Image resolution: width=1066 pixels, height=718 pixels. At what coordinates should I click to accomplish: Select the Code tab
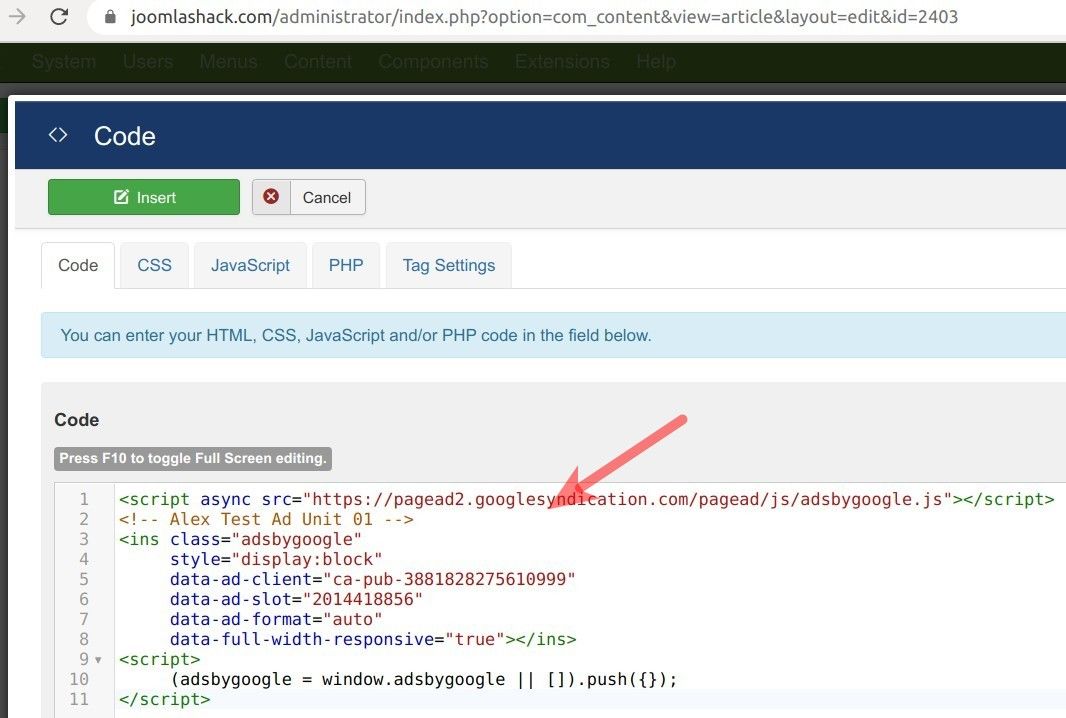coord(78,265)
